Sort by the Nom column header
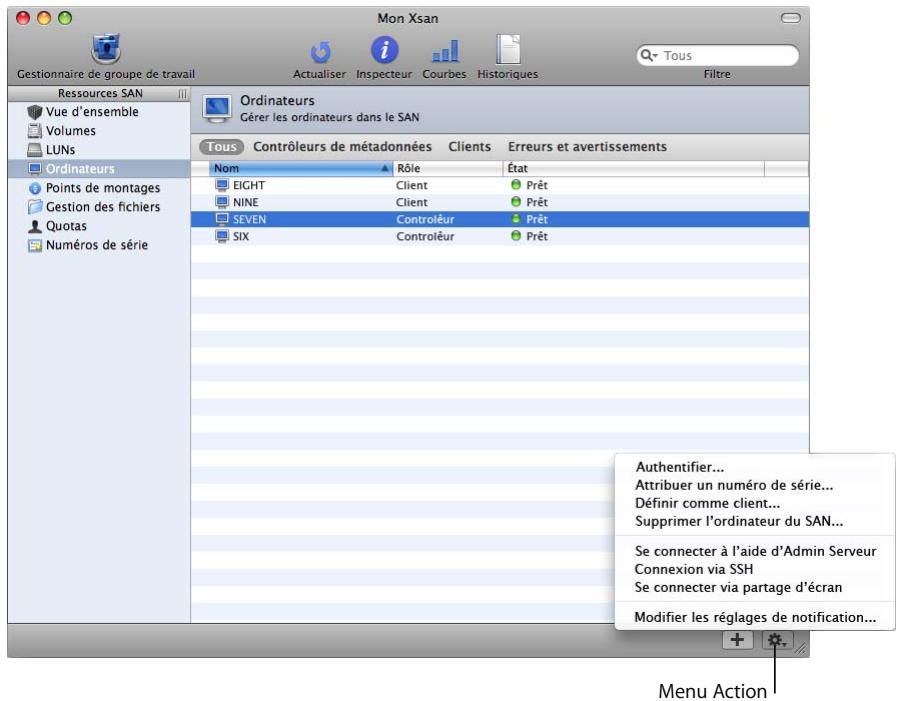The width and height of the screenshot is (898, 701). coord(300,168)
